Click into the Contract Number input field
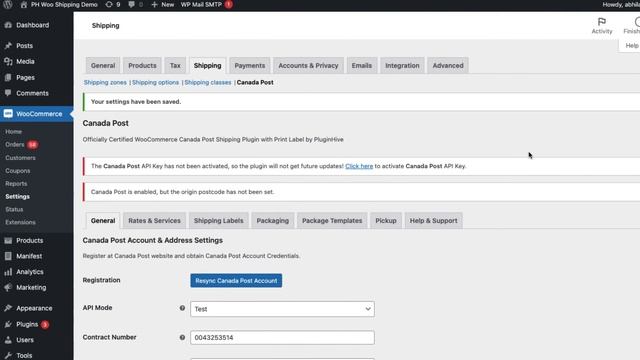640x360 pixels. [x=282, y=338]
